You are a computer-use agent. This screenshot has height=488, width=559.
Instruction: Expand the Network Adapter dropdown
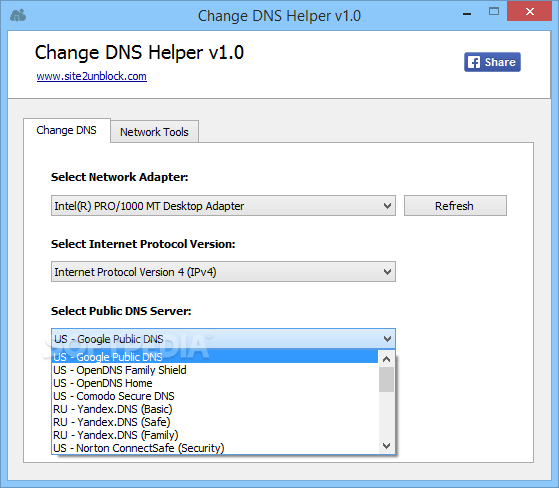[223, 206]
